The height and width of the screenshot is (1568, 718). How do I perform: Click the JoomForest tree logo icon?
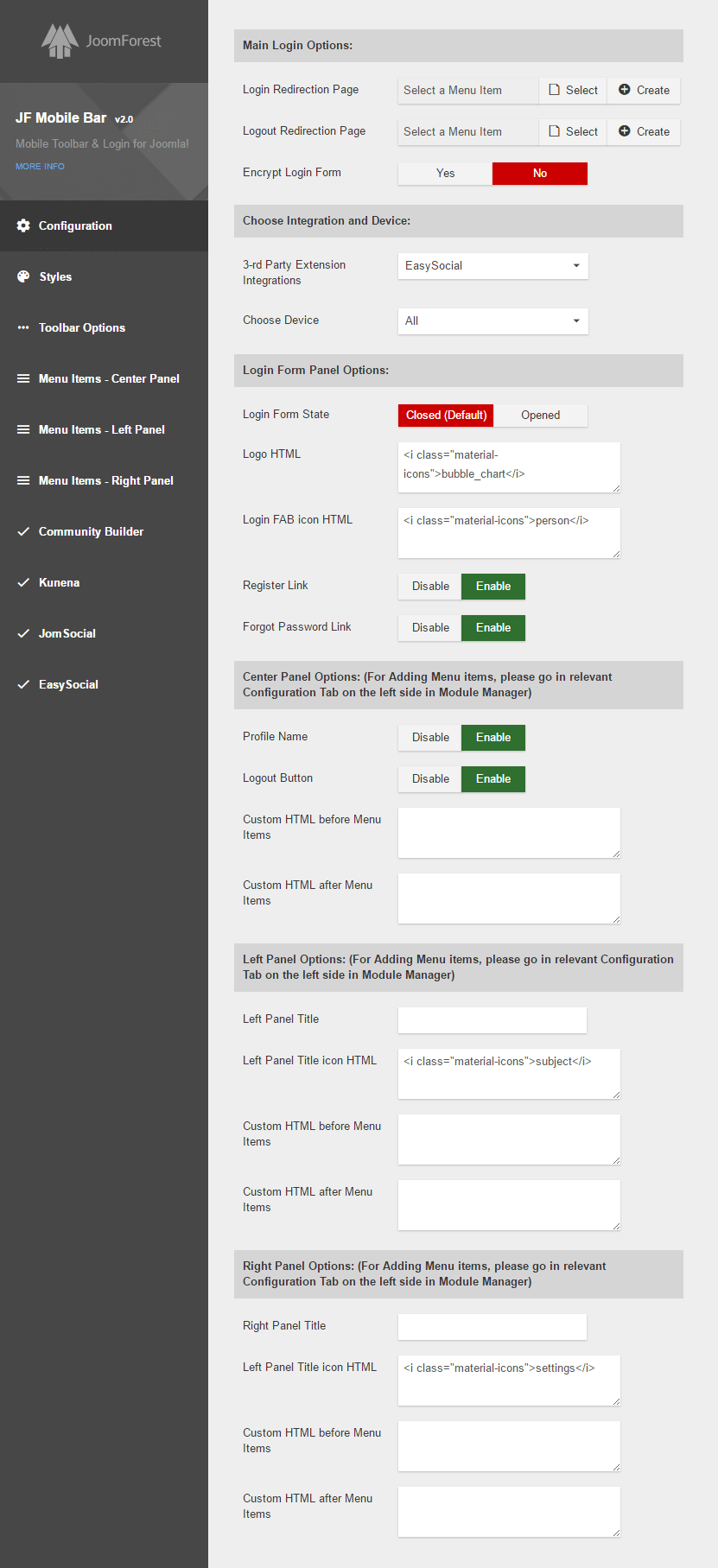pyautogui.click(x=60, y=41)
